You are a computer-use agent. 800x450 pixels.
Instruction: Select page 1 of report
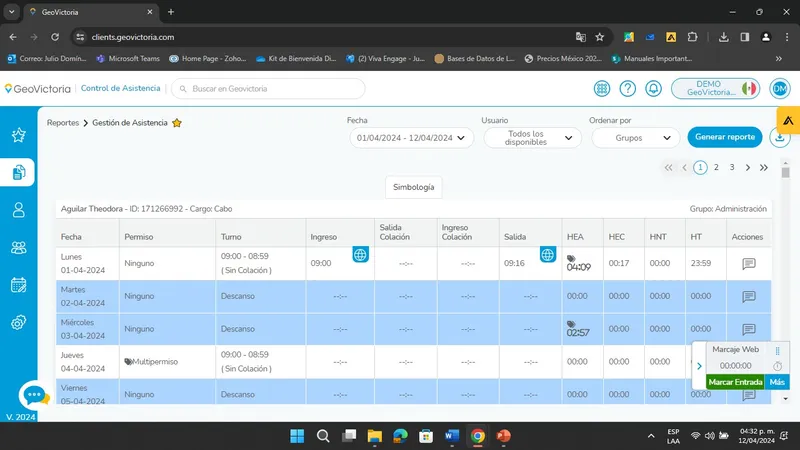coord(700,167)
